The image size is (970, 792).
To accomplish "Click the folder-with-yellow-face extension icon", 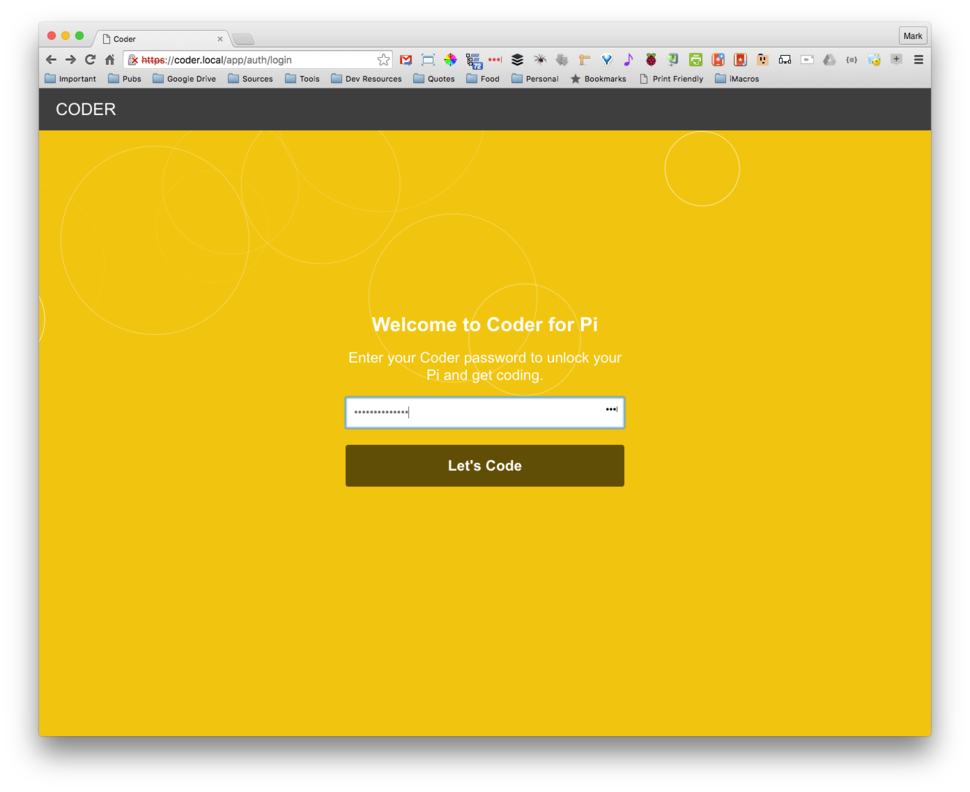I will (x=873, y=60).
